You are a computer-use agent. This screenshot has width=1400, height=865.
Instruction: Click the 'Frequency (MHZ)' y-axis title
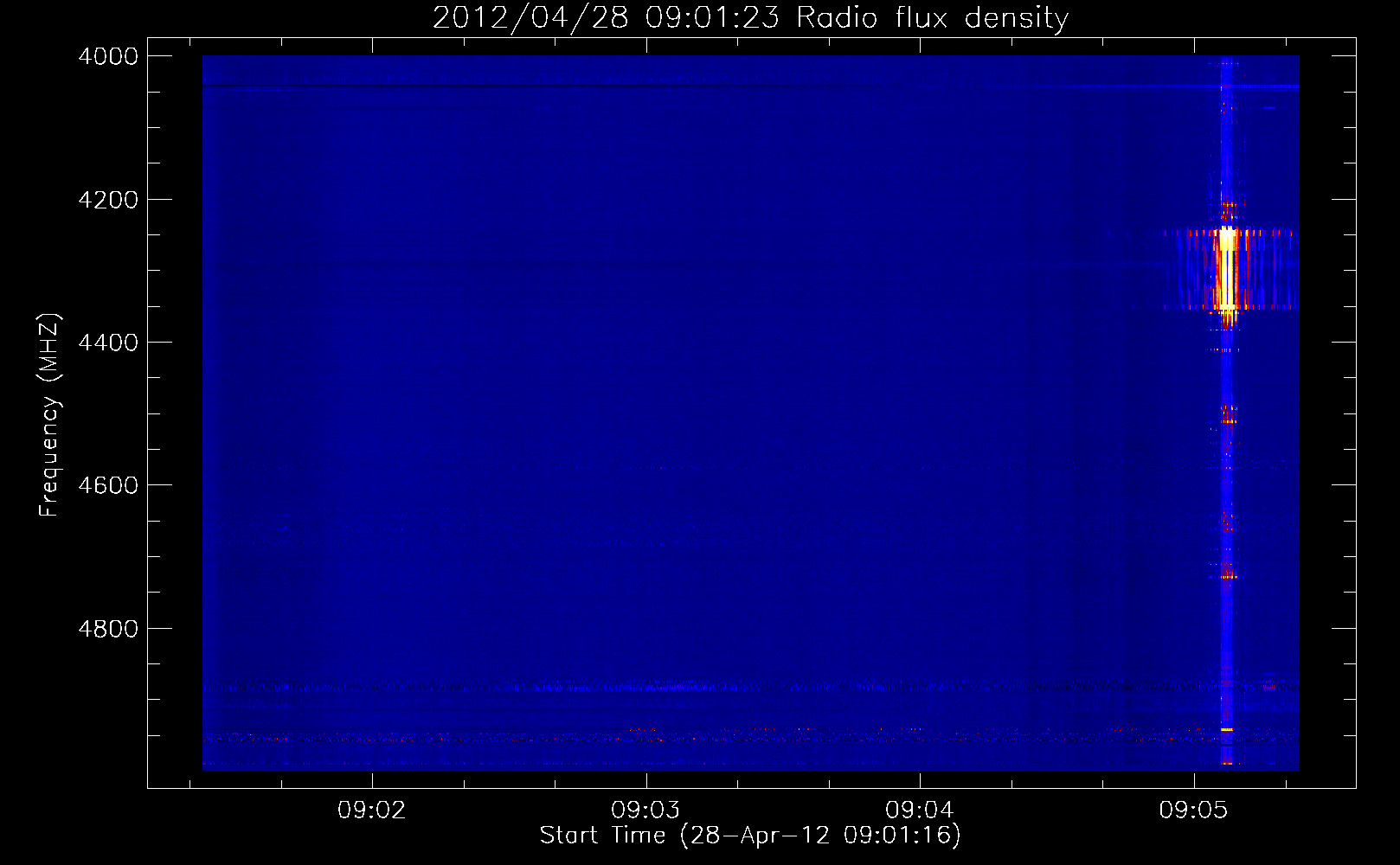click(x=49, y=415)
